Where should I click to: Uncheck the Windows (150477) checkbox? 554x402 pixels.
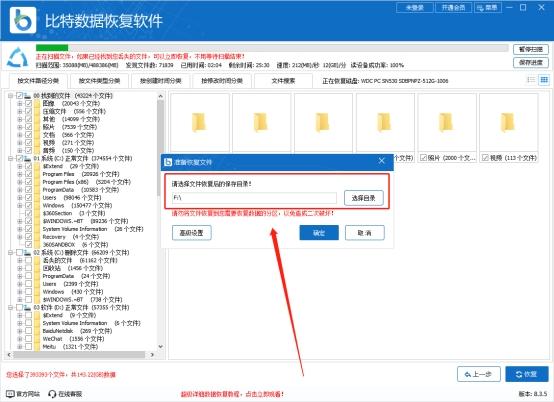pyautogui.click(x=29, y=206)
